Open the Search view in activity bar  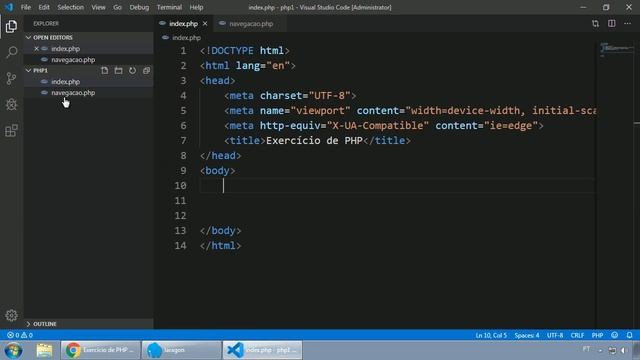[x=11, y=52]
